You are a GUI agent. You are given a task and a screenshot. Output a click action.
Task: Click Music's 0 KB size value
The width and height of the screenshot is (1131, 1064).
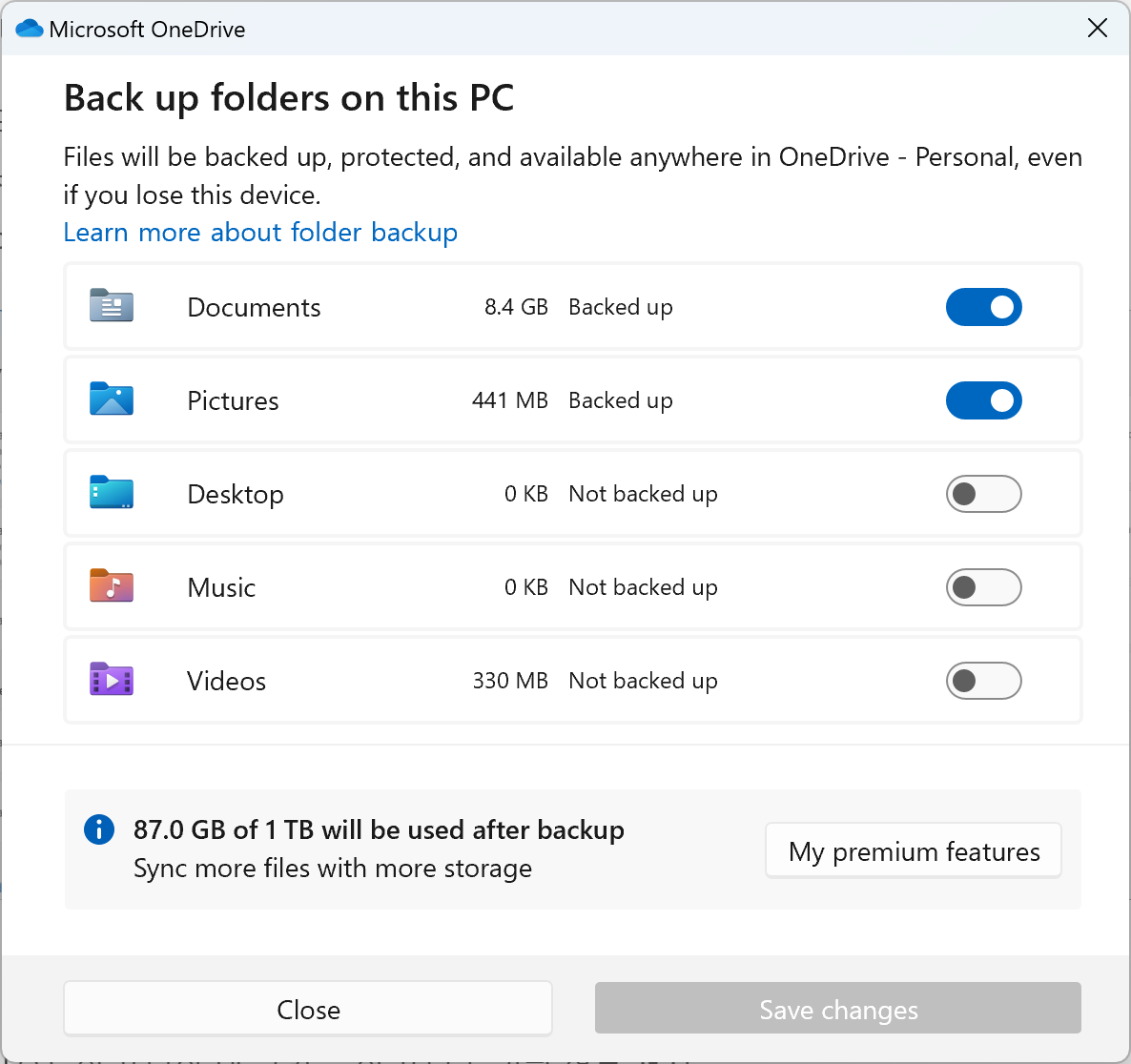(525, 587)
